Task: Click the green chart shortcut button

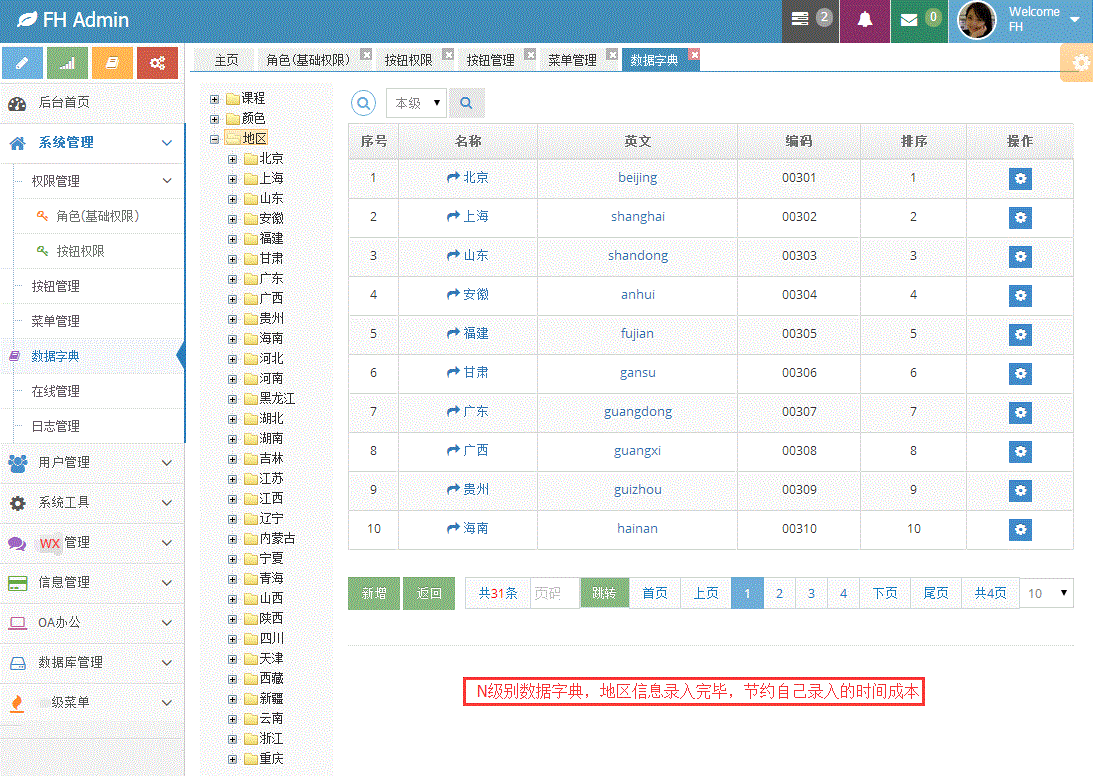Action: pos(67,63)
